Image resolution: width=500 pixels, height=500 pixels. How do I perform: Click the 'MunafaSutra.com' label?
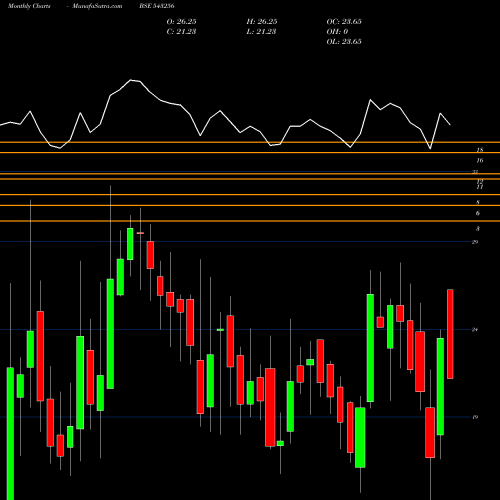[97, 6]
